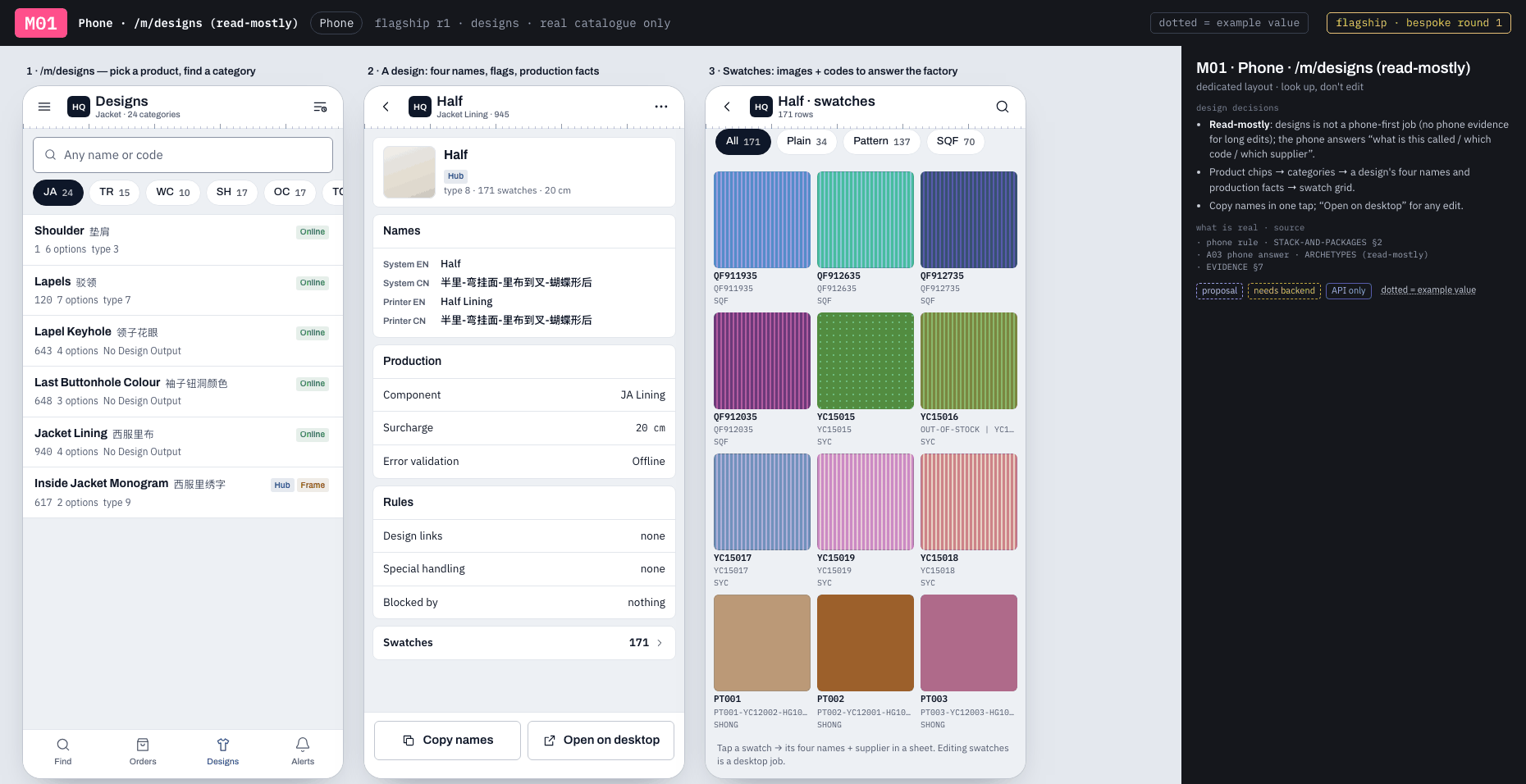Click the HQ logo in the Half swatches header
This screenshot has height=784, width=1526.
(761, 107)
